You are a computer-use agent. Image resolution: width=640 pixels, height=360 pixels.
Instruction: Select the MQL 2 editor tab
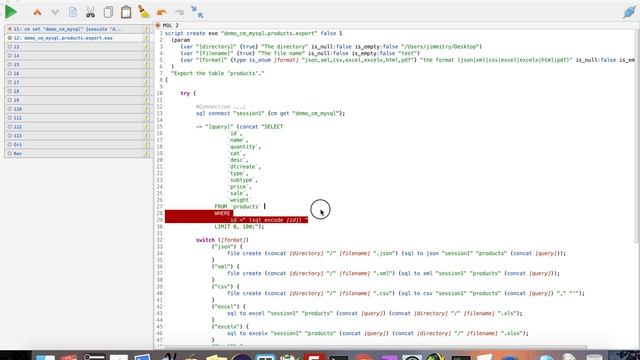(171, 25)
